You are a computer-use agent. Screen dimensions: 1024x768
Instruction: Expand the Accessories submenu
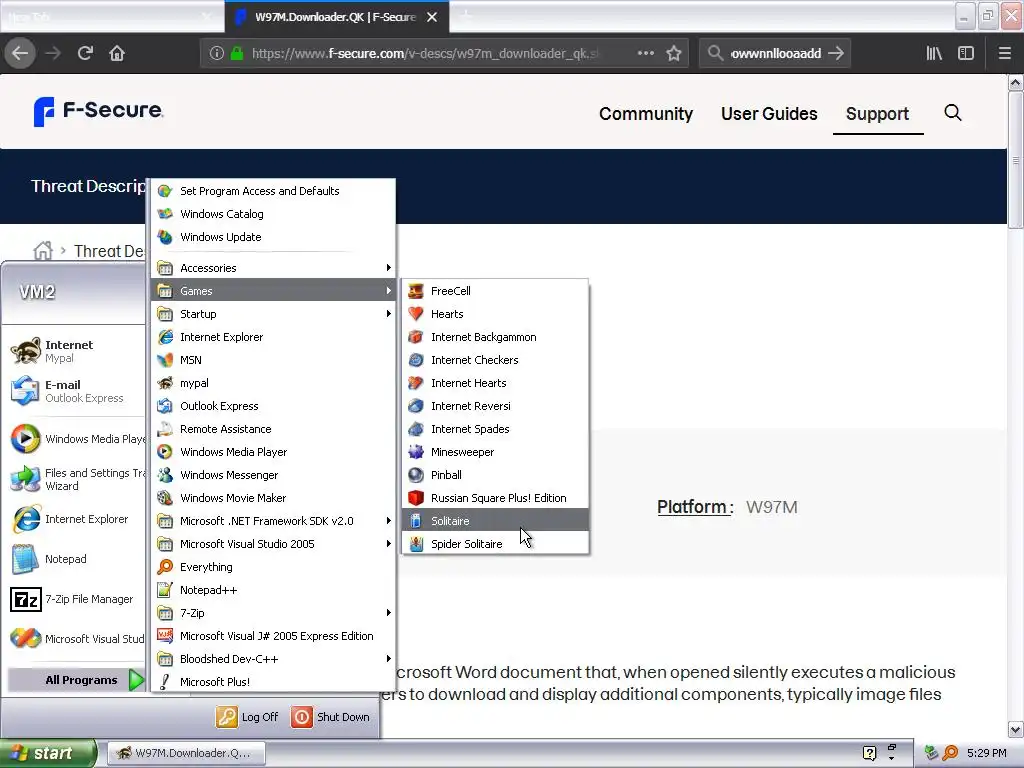coord(273,268)
